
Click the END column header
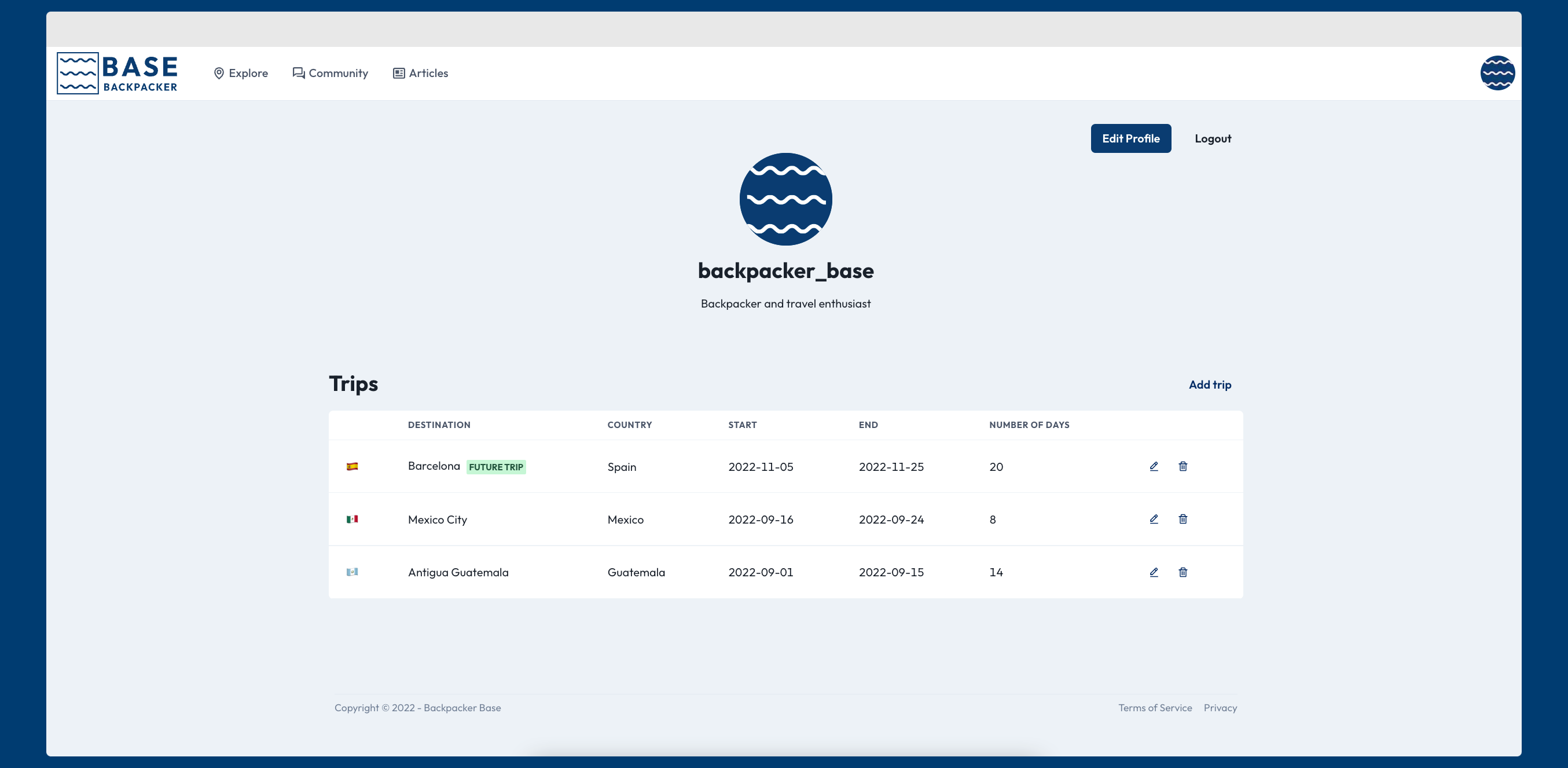pyautogui.click(x=868, y=425)
